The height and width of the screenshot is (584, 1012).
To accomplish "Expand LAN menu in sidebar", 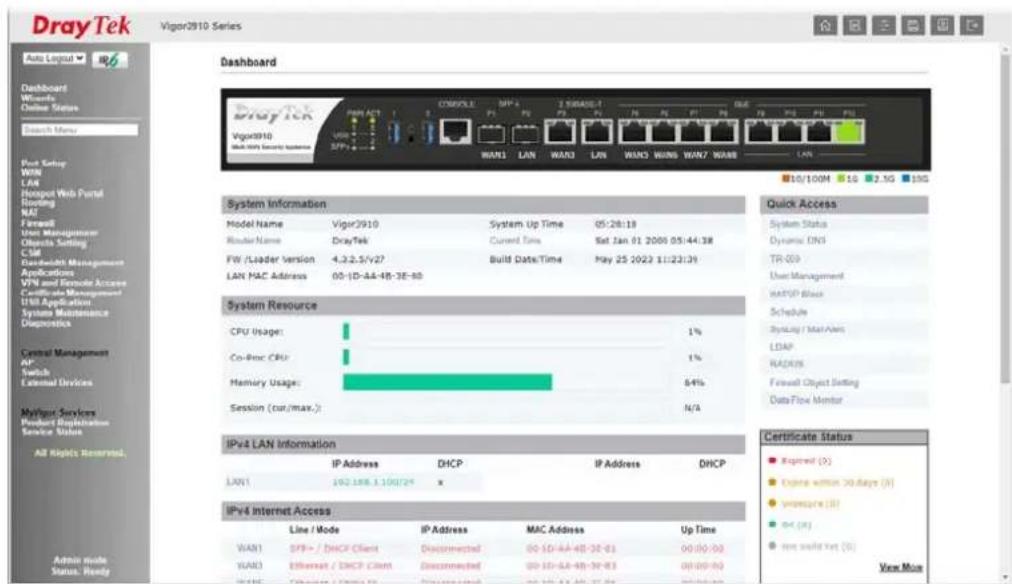I will (x=30, y=183).
